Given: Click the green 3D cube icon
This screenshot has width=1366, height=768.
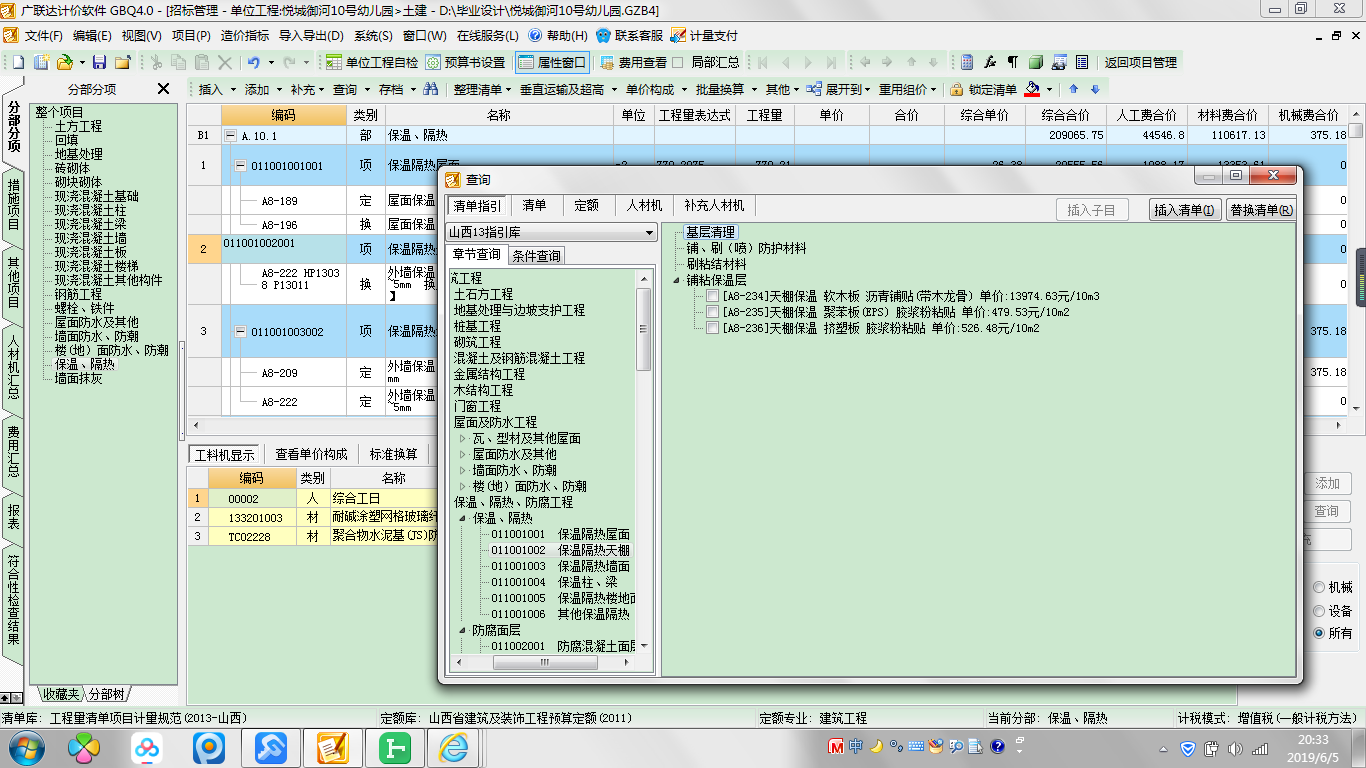Looking at the screenshot, I should tap(1036, 62).
